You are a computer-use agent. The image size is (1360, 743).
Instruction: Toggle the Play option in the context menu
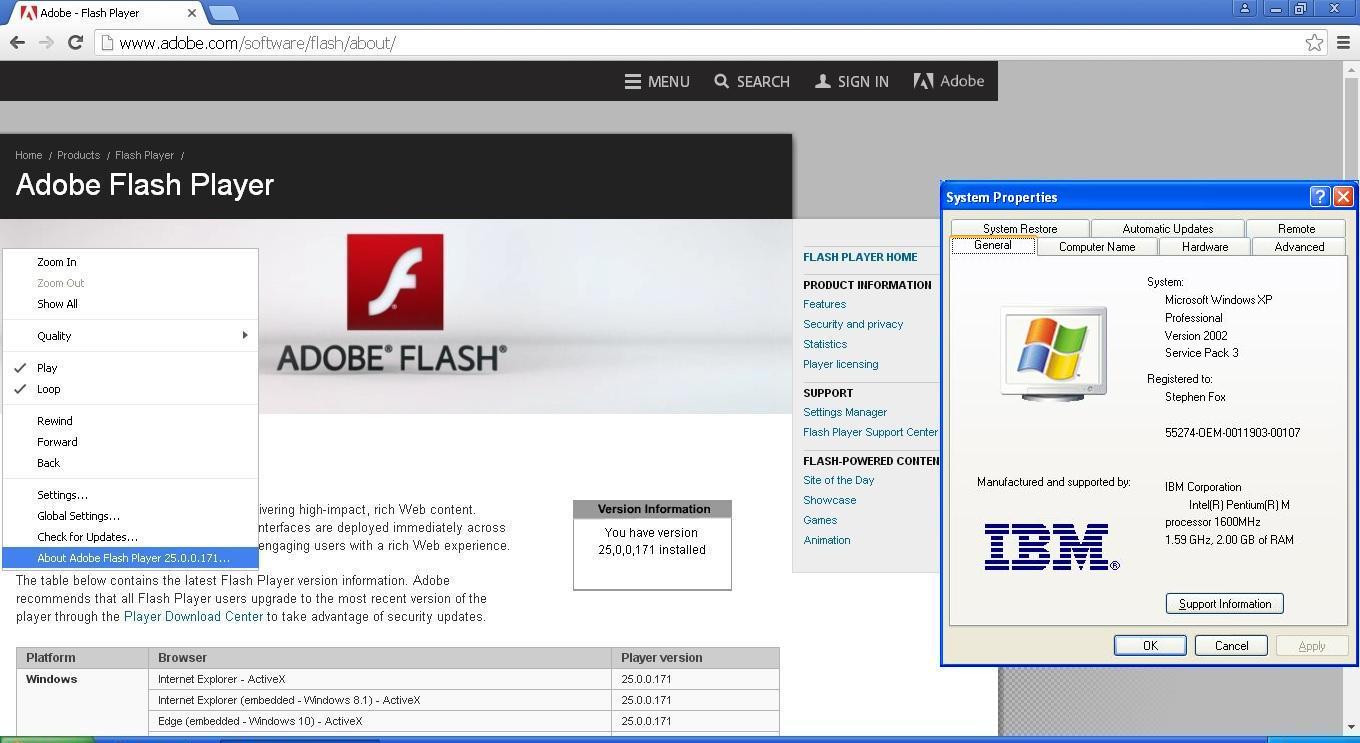(x=130, y=368)
